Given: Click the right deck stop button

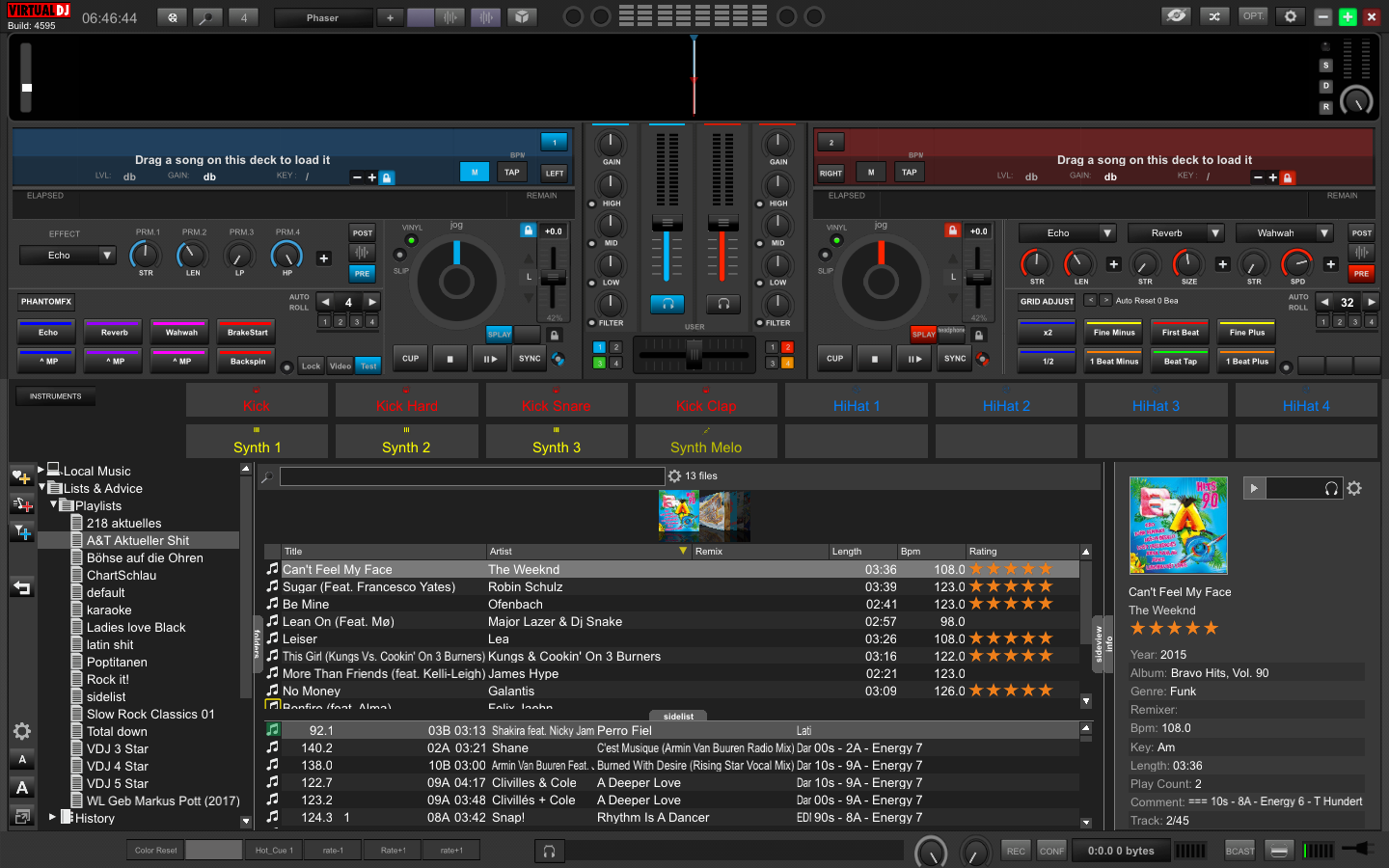Looking at the screenshot, I should (874, 359).
